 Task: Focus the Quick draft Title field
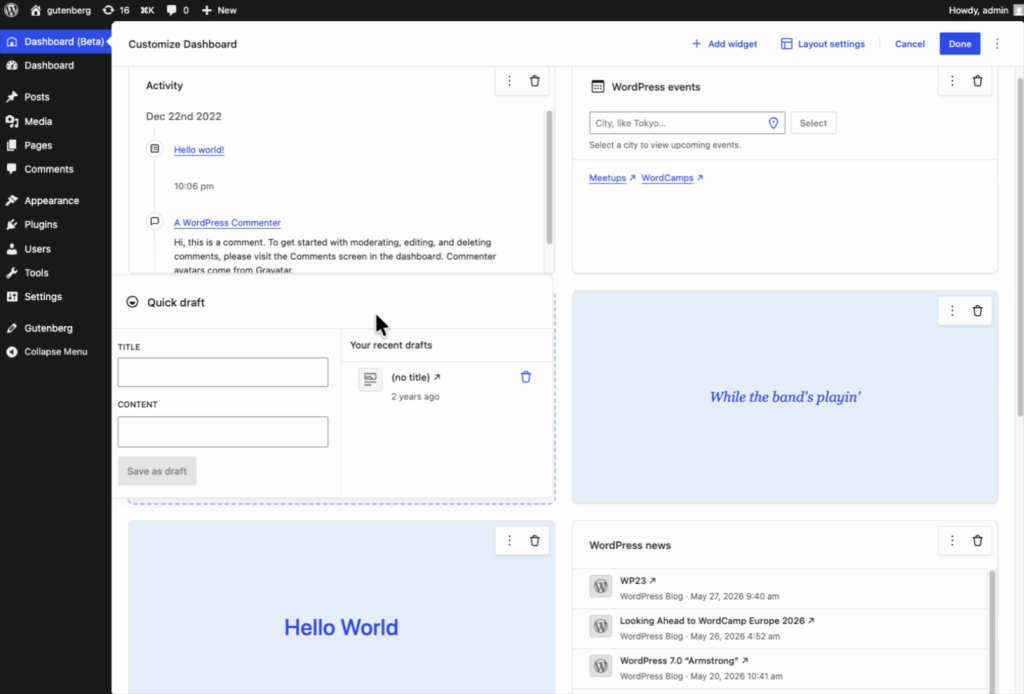click(x=223, y=372)
